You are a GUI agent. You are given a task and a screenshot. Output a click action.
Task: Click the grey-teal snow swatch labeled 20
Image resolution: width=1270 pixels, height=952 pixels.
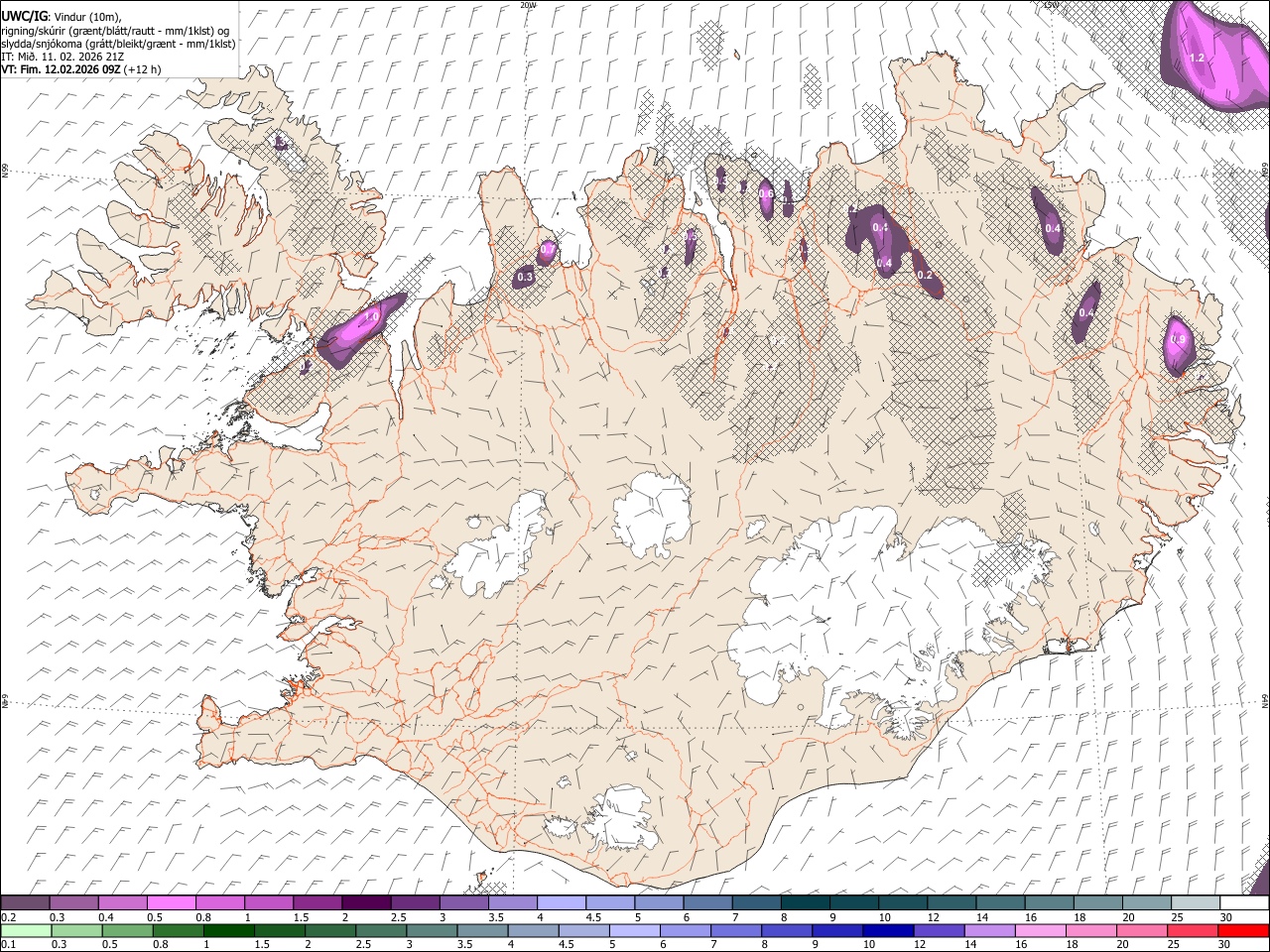pyautogui.click(x=1147, y=903)
